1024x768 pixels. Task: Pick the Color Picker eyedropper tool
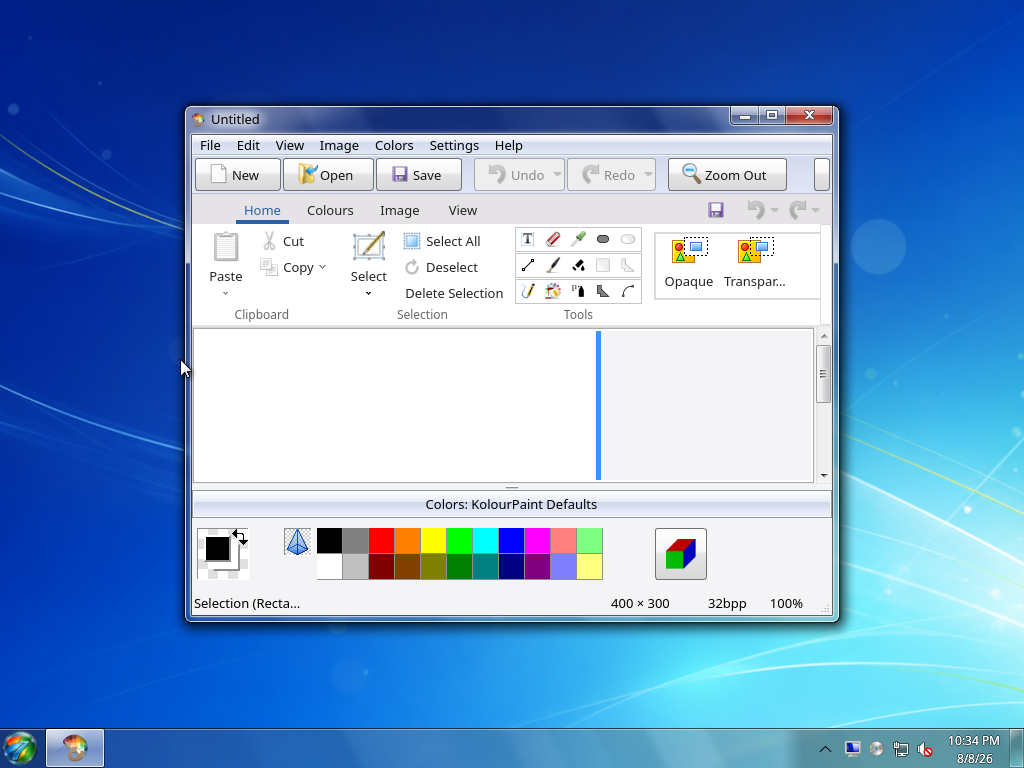(x=578, y=239)
